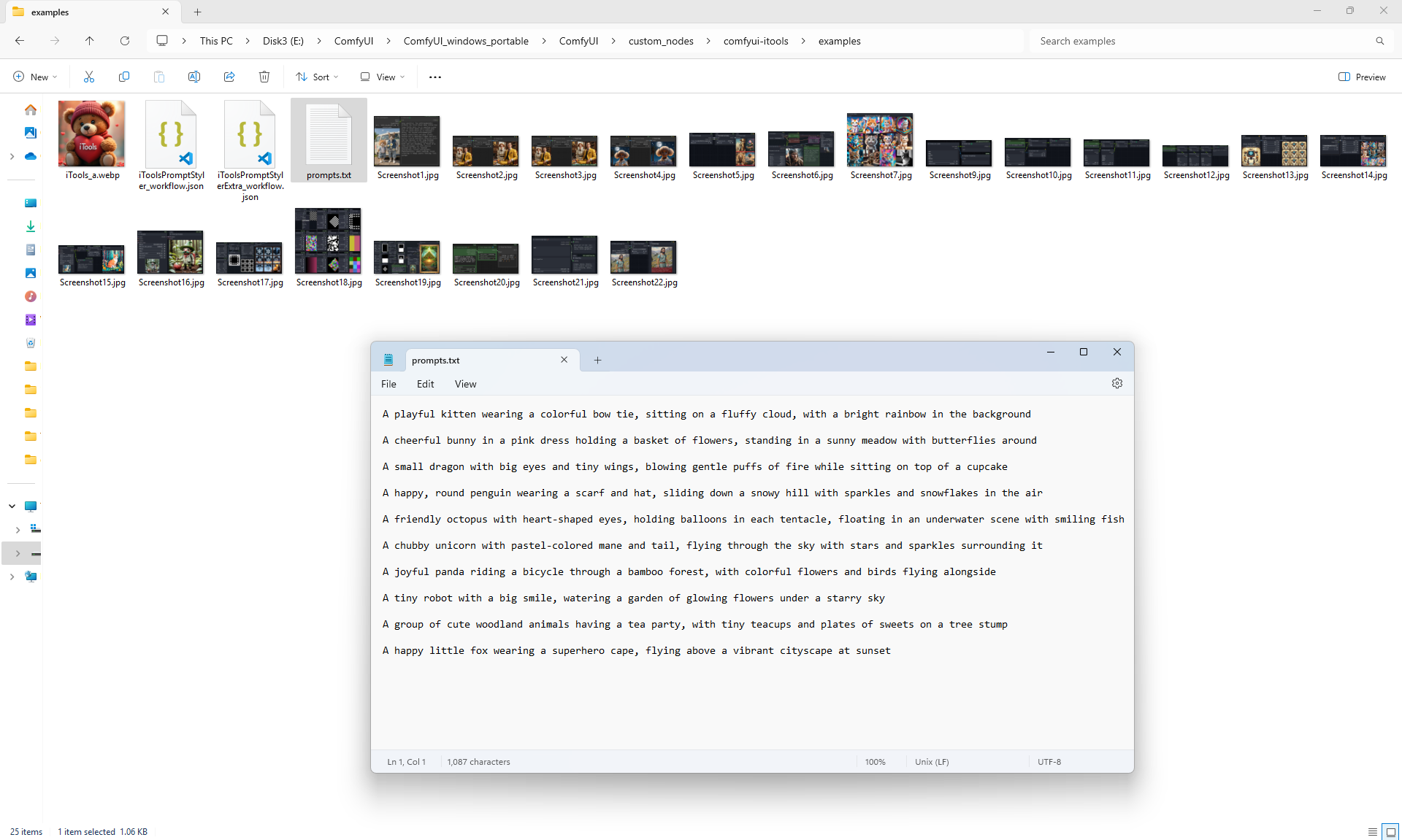Switch to large thumbnails view icon
Viewport: 1402px width, 840px height.
pos(1390,831)
